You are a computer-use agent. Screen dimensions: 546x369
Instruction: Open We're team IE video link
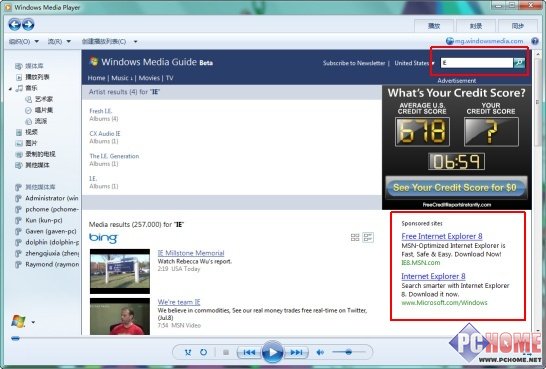[x=179, y=302]
